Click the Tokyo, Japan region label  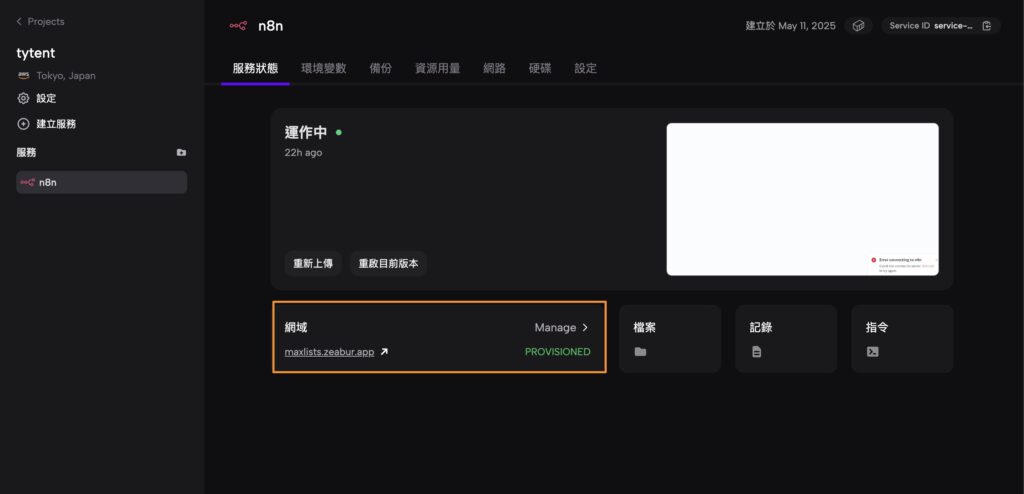pyautogui.click(x=66, y=76)
